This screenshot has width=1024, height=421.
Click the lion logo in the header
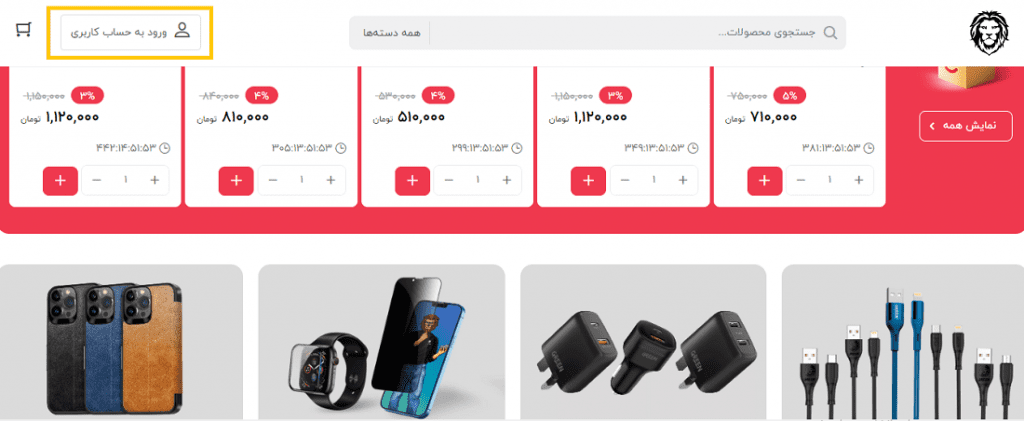coord(988,33)
